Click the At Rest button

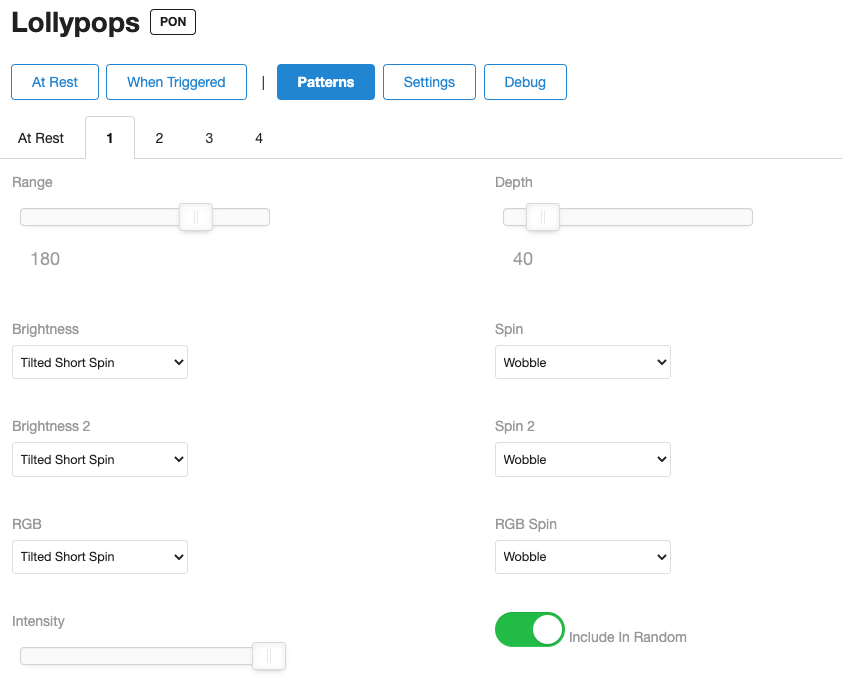coord(55,82)
